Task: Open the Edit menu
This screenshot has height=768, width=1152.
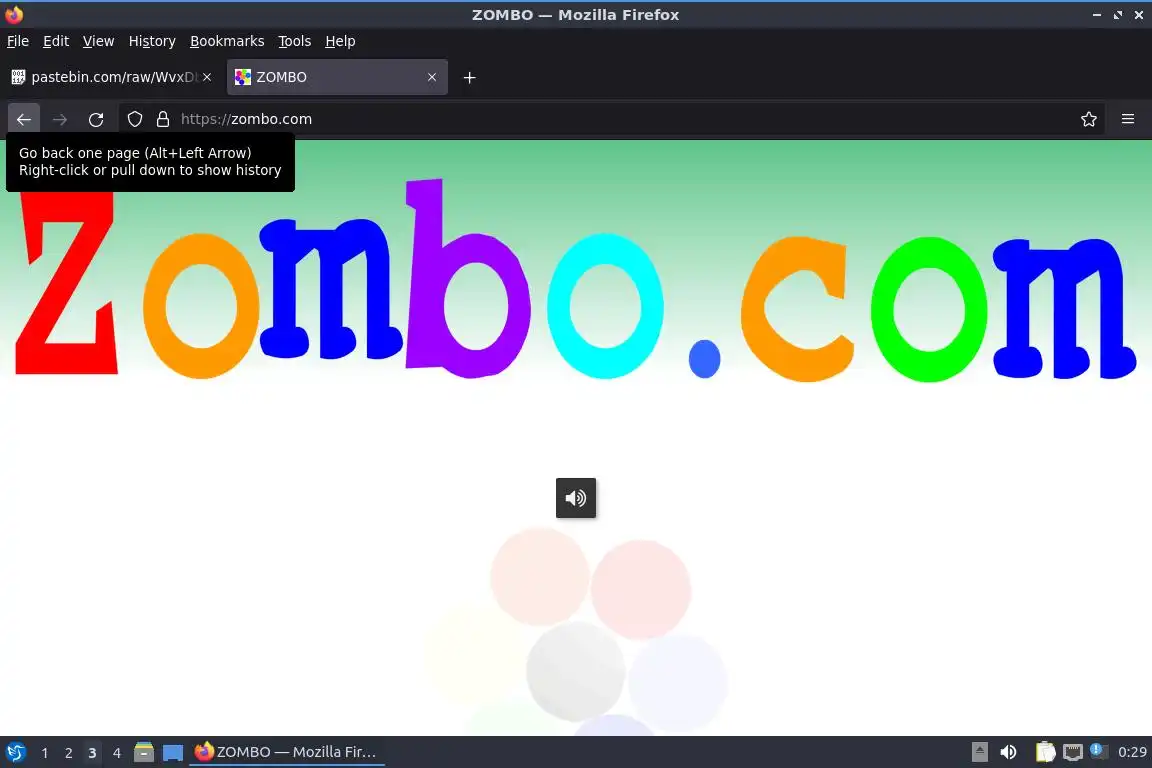Action: click(x=56, y=41)
